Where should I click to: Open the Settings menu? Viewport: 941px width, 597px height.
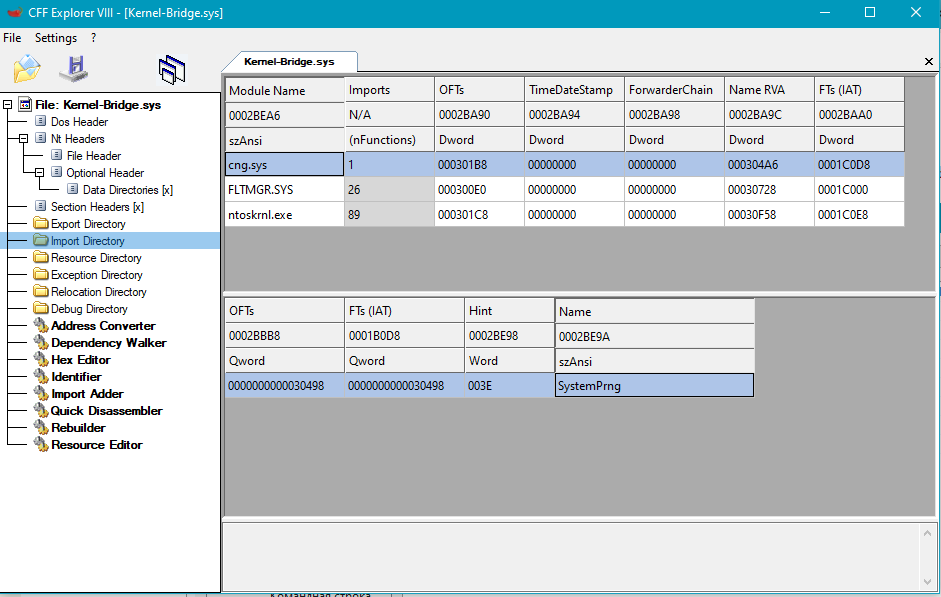tap(56, 38)
